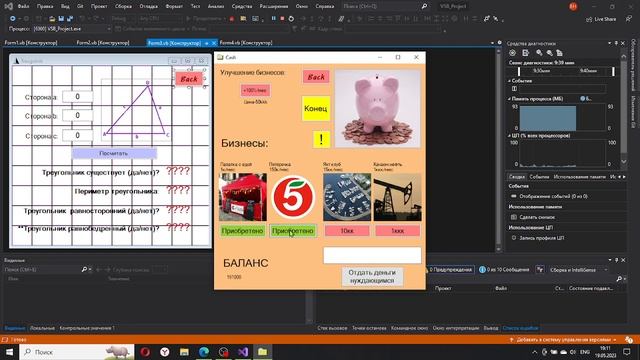
Task: Click Back button in Cash window
Action: pos(316,77)
